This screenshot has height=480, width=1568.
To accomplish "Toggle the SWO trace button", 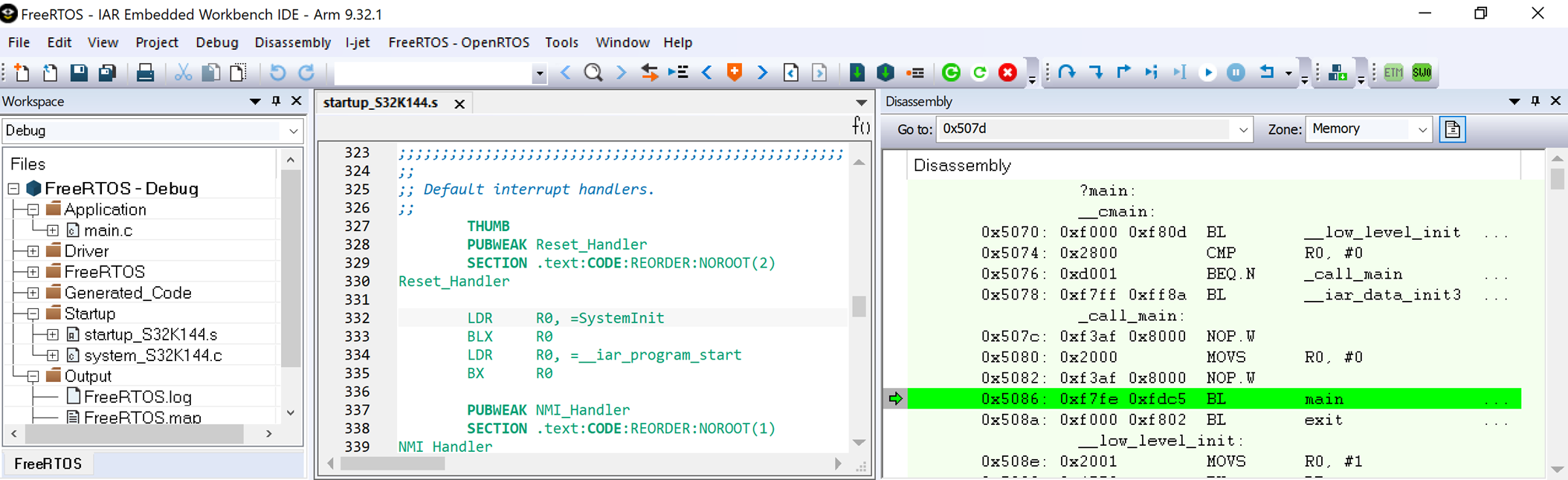I will 1422,72.
